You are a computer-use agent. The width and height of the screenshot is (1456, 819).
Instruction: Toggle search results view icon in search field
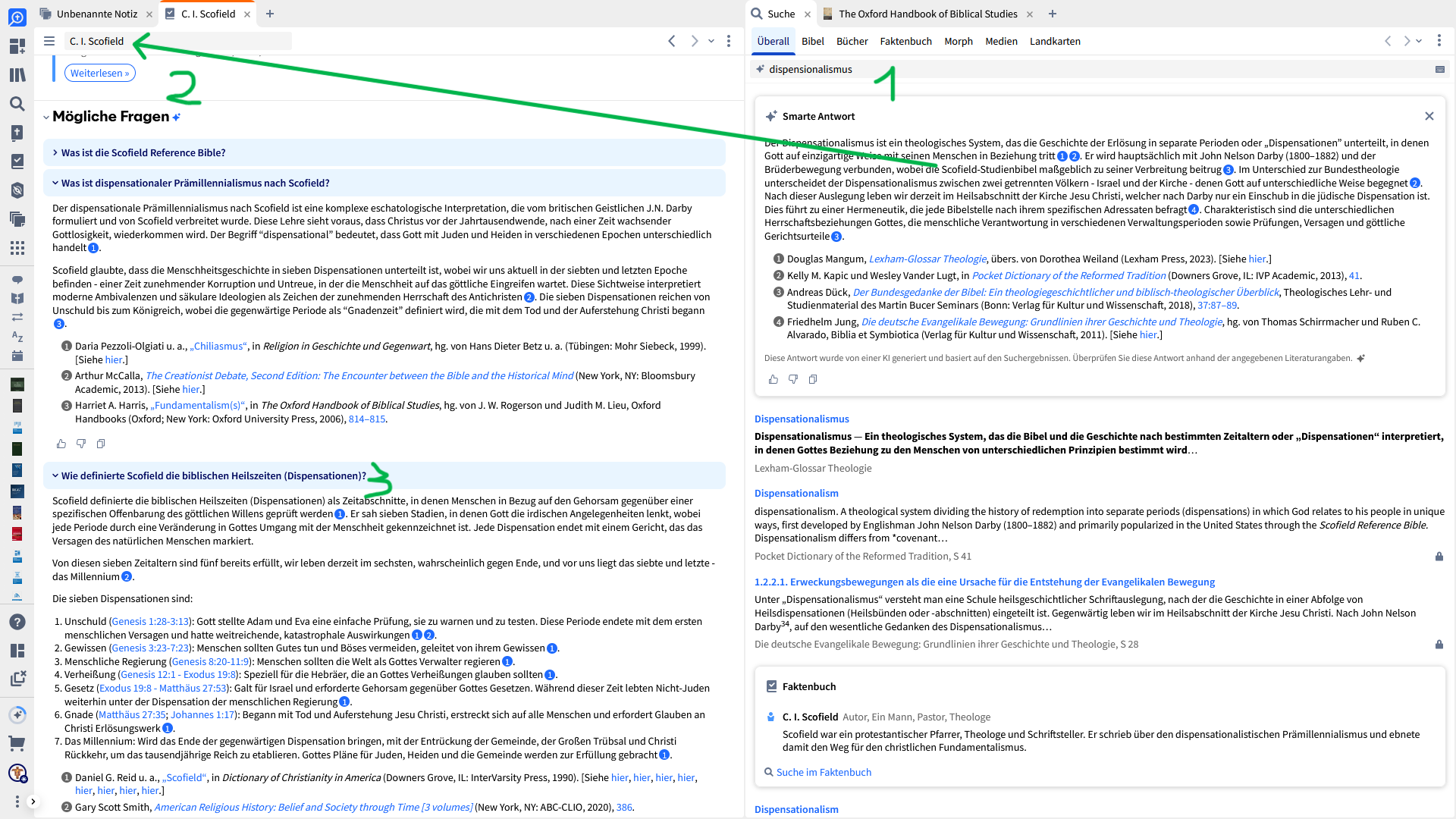(x=1439, y=69)
